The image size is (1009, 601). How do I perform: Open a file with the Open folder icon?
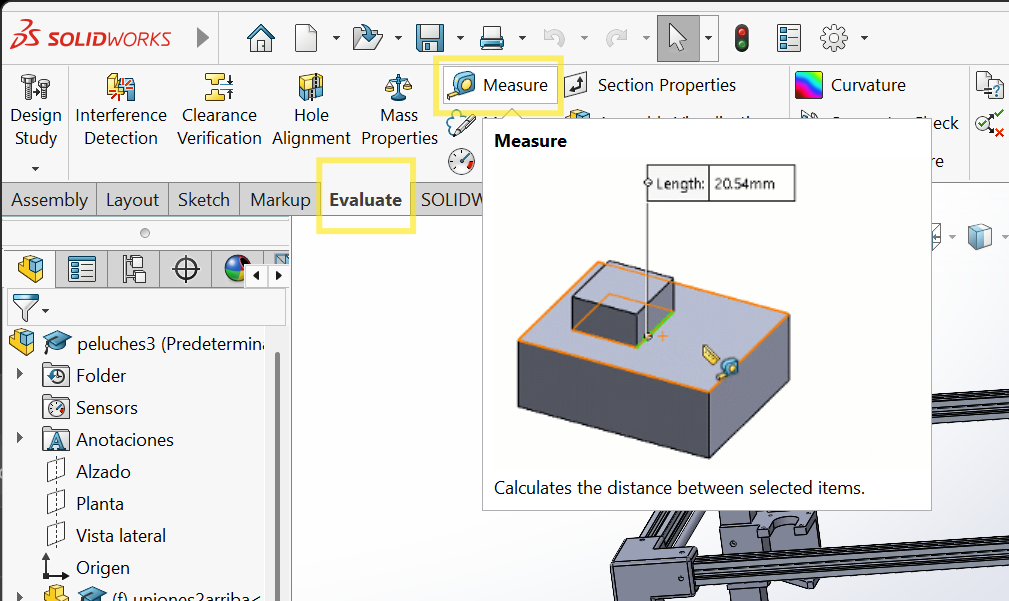click(367, 38)
